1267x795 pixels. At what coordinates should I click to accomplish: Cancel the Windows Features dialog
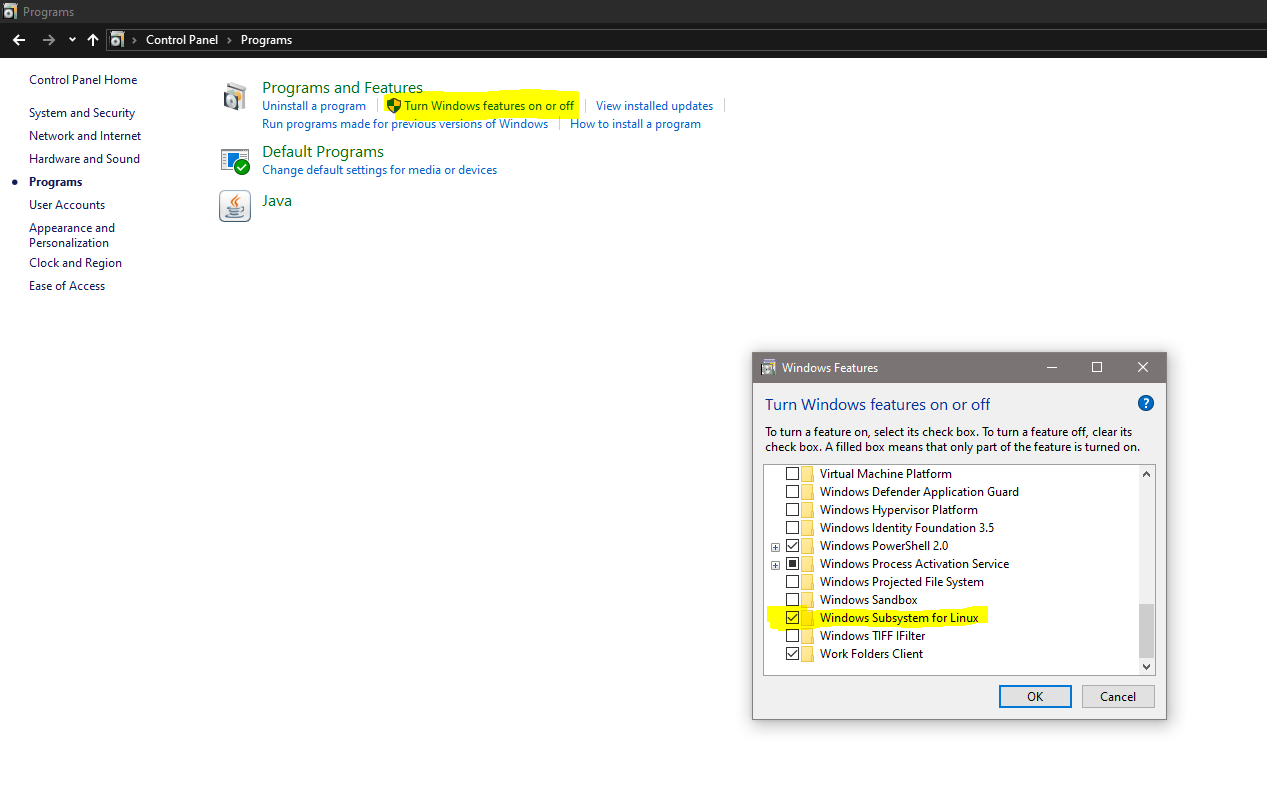(1118, 696)
